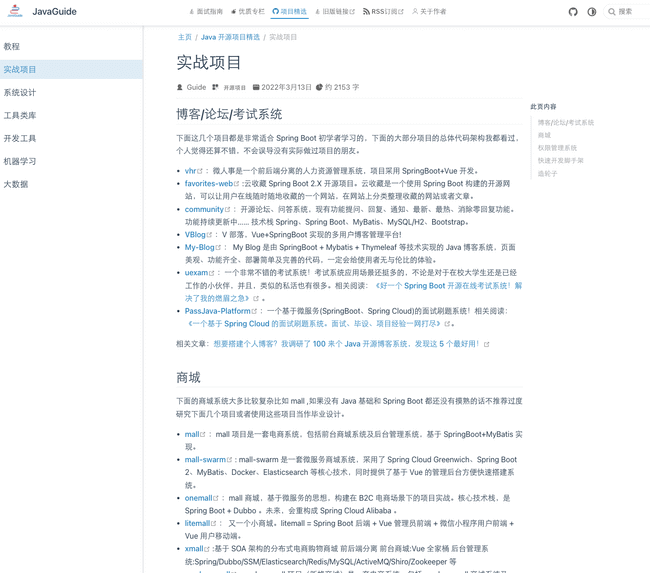Jump to 博客/论坛/考试系统 in page outline

(x=565, y=123)
